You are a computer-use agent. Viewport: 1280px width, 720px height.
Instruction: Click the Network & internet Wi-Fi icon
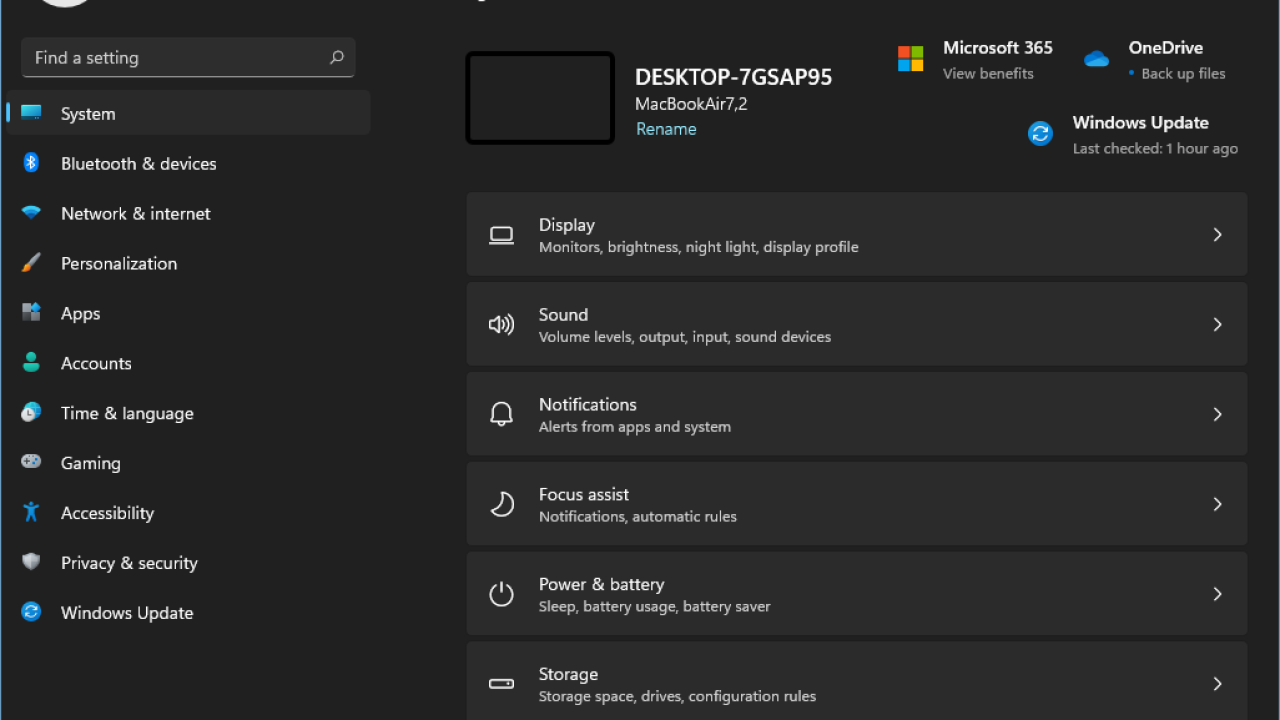pyautogui.click(x=31, y=213)
